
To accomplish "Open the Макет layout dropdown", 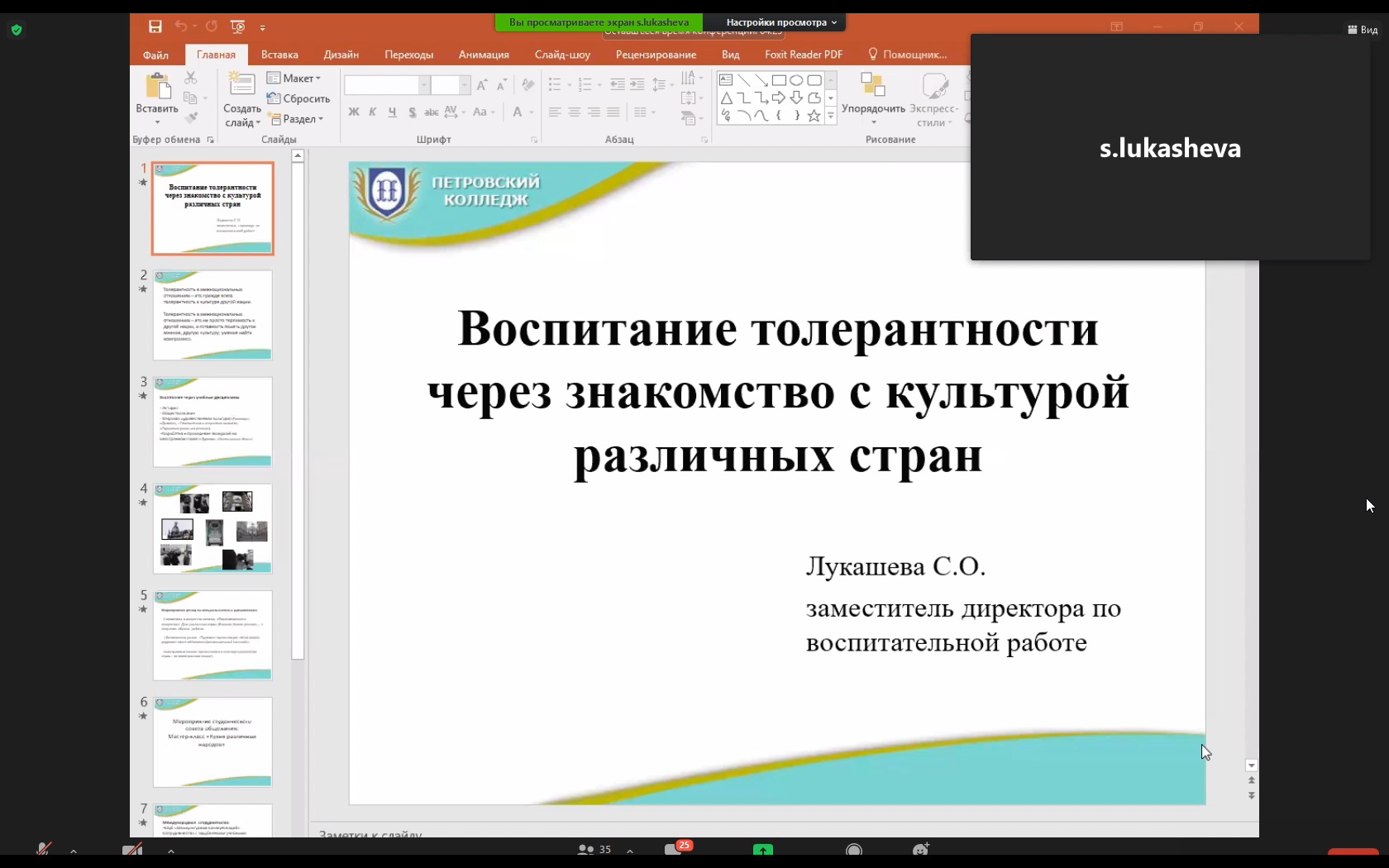I will click(294, 78).
